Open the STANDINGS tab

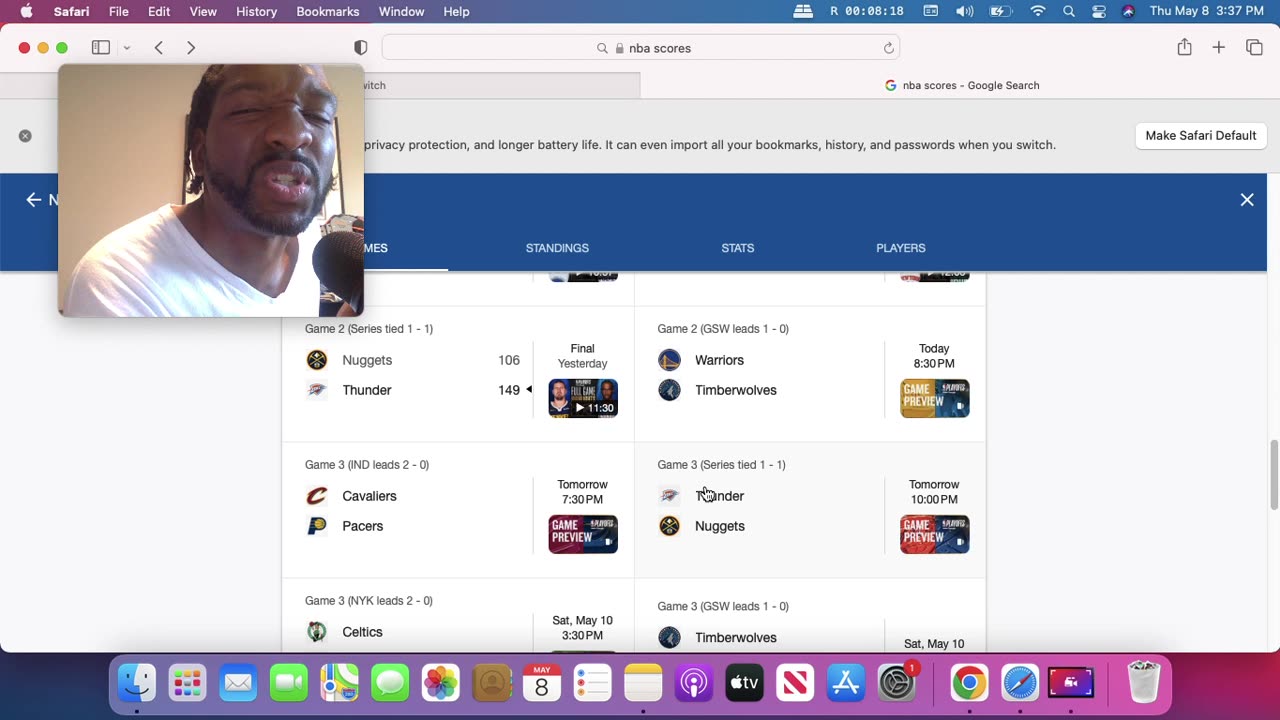coord(557,248)
